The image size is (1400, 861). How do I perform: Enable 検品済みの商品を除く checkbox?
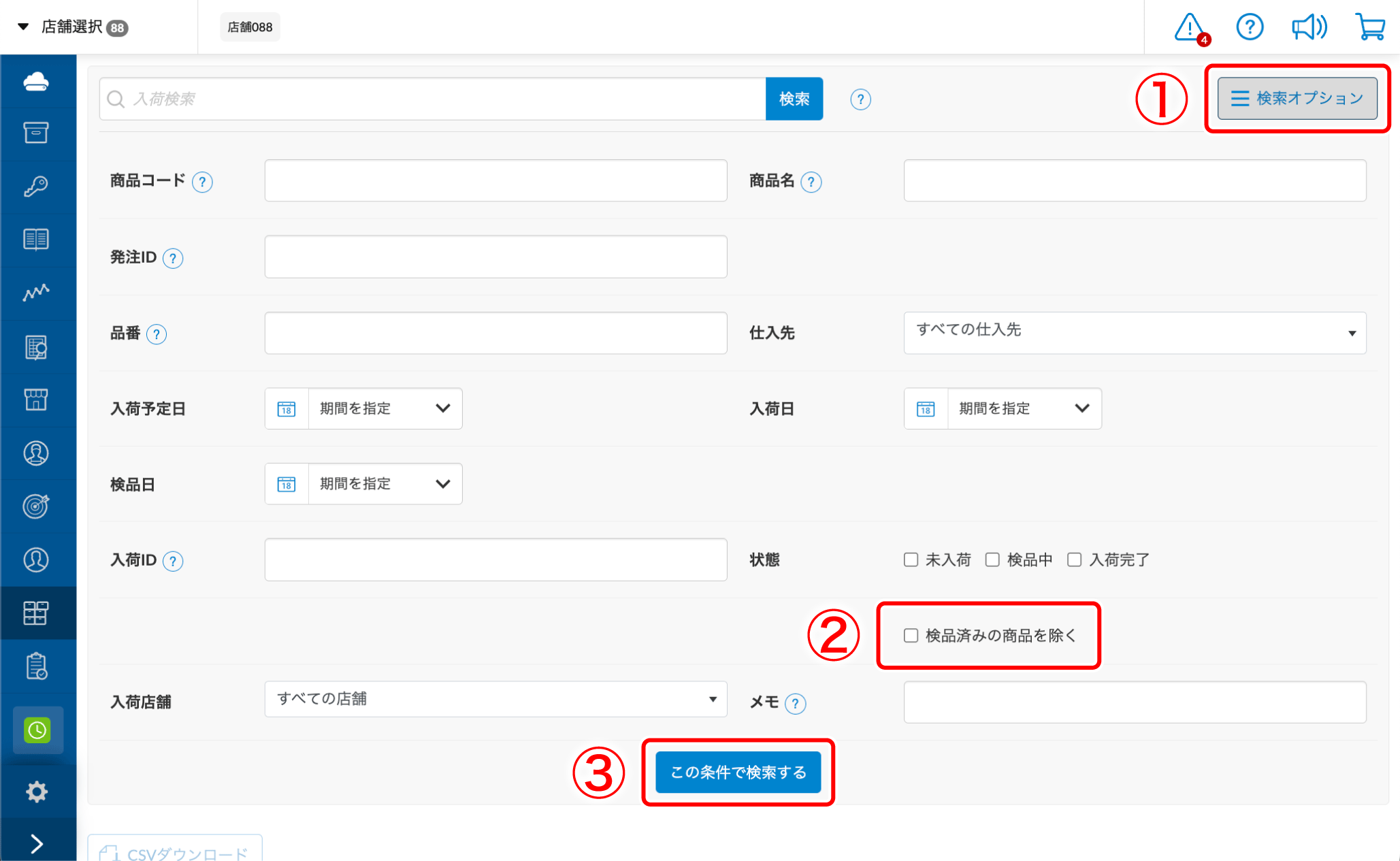click(911, 635)
